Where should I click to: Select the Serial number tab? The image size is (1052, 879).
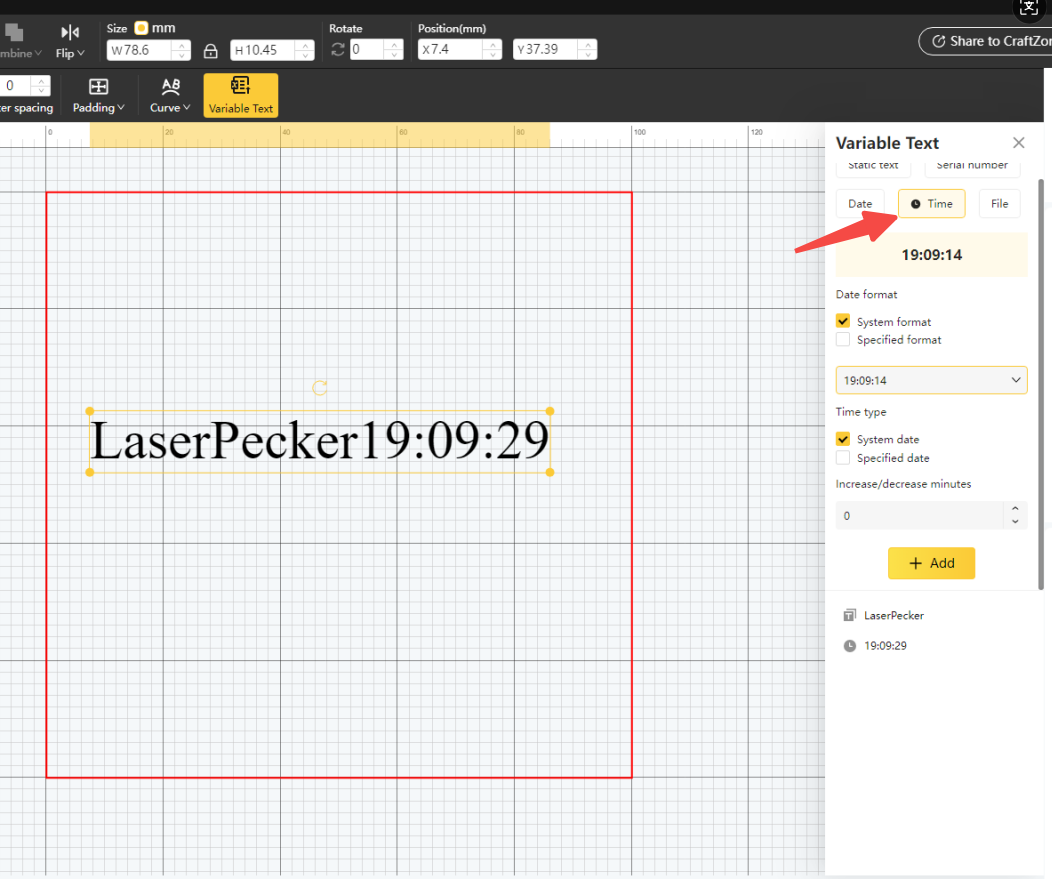pyautogui.click(x=972, y=165)
